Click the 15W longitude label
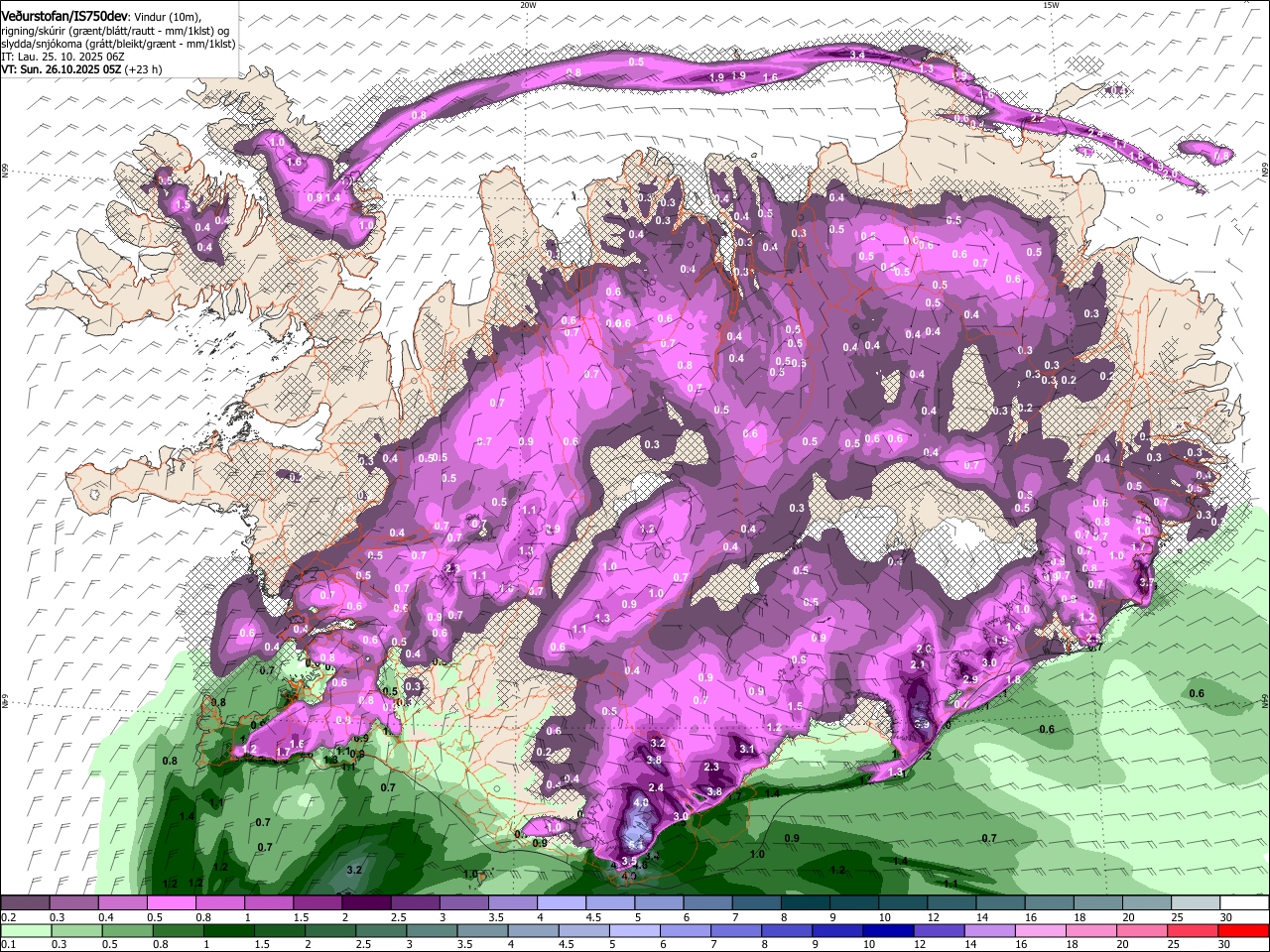1270x952 pixels. (x=1051, y=5)
